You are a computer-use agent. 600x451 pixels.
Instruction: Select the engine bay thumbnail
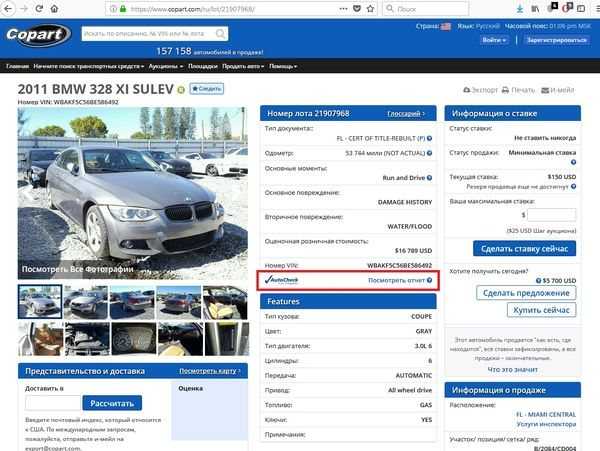(x=87, y=339)
